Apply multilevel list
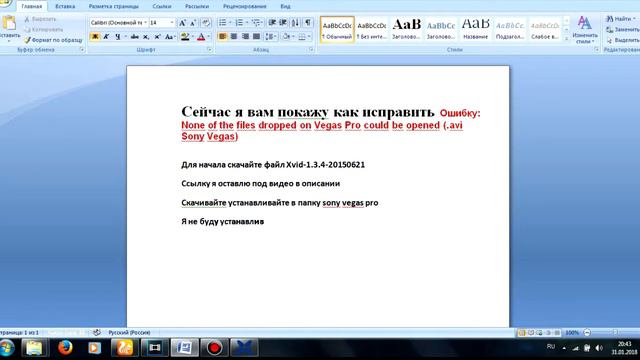 (256, 22)
